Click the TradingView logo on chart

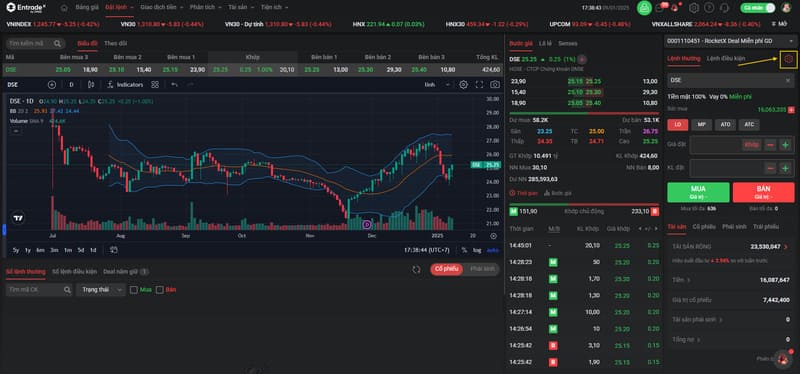pyautogui.click(x=18, y=218)
